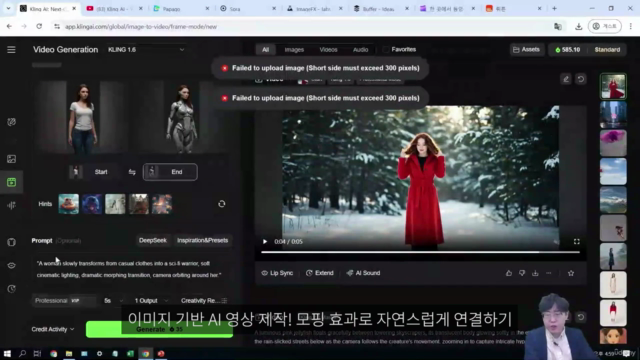
Task: Click the 585.10 credits balance
Action: [567, 49]
